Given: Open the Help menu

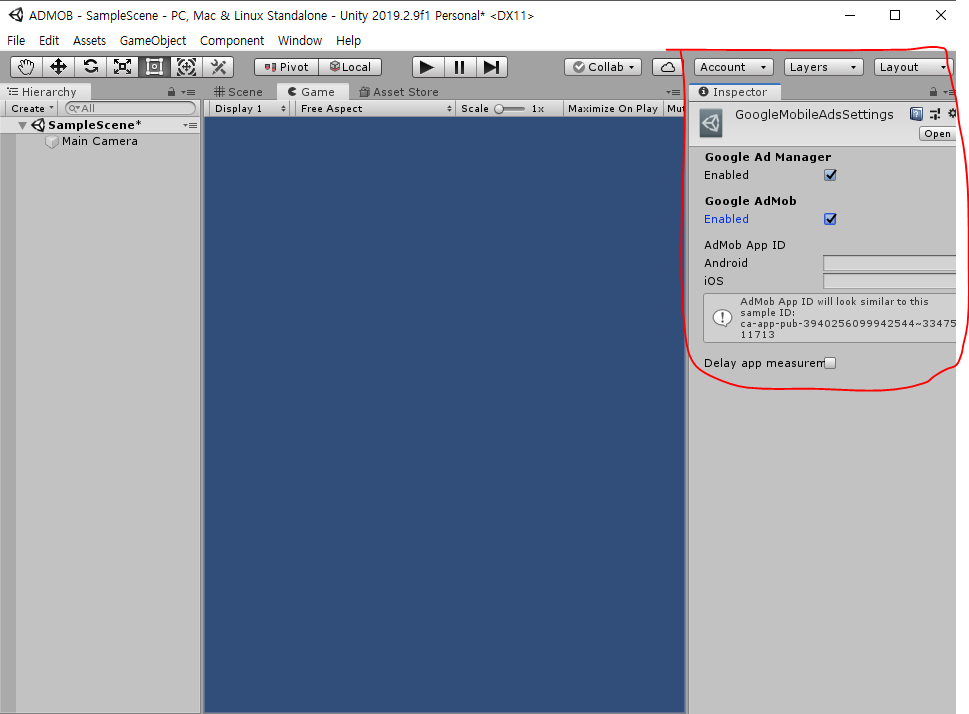Looking at the screenshot, I should 349,40.
